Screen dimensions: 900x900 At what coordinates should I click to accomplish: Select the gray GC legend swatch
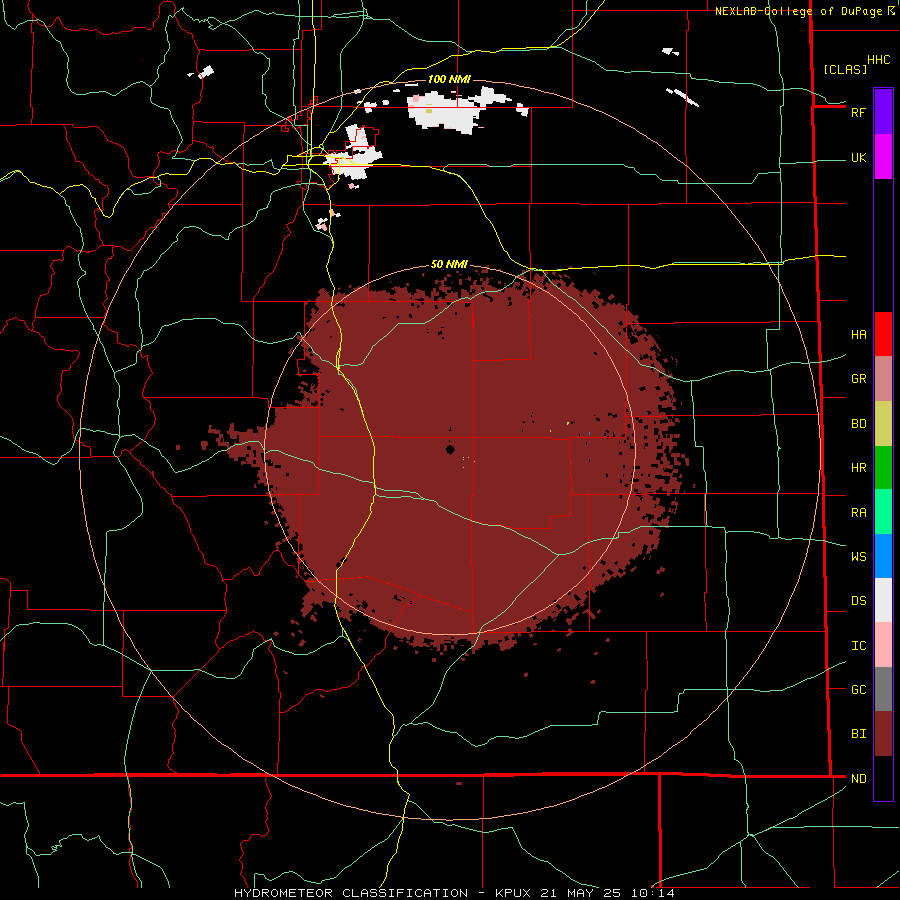click(x=883, y=689)
